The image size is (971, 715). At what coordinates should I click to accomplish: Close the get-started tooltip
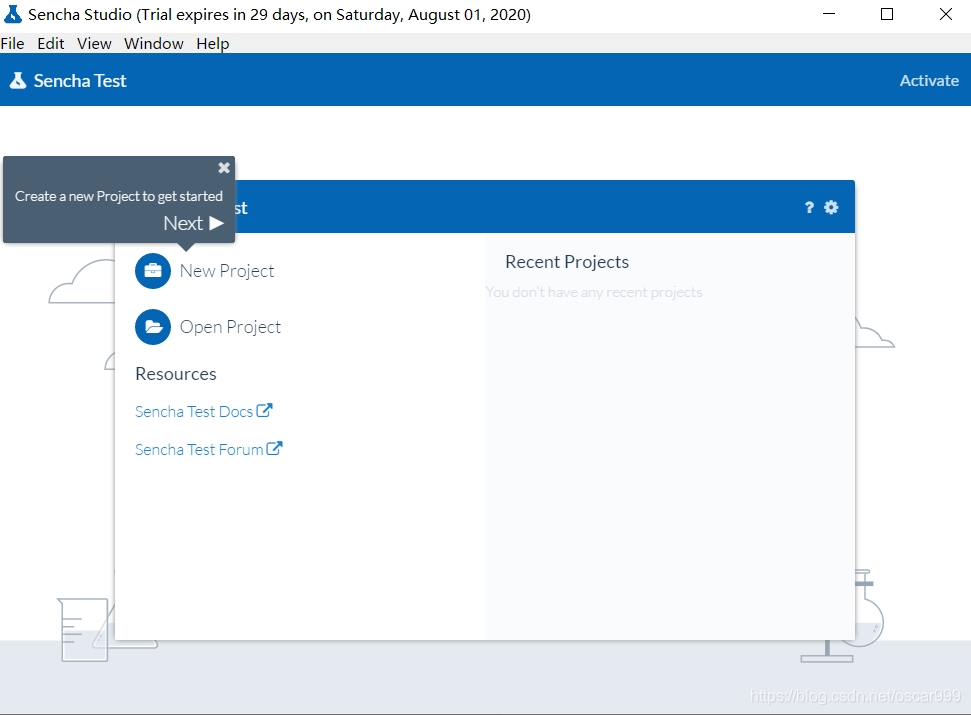pos(224,168)
